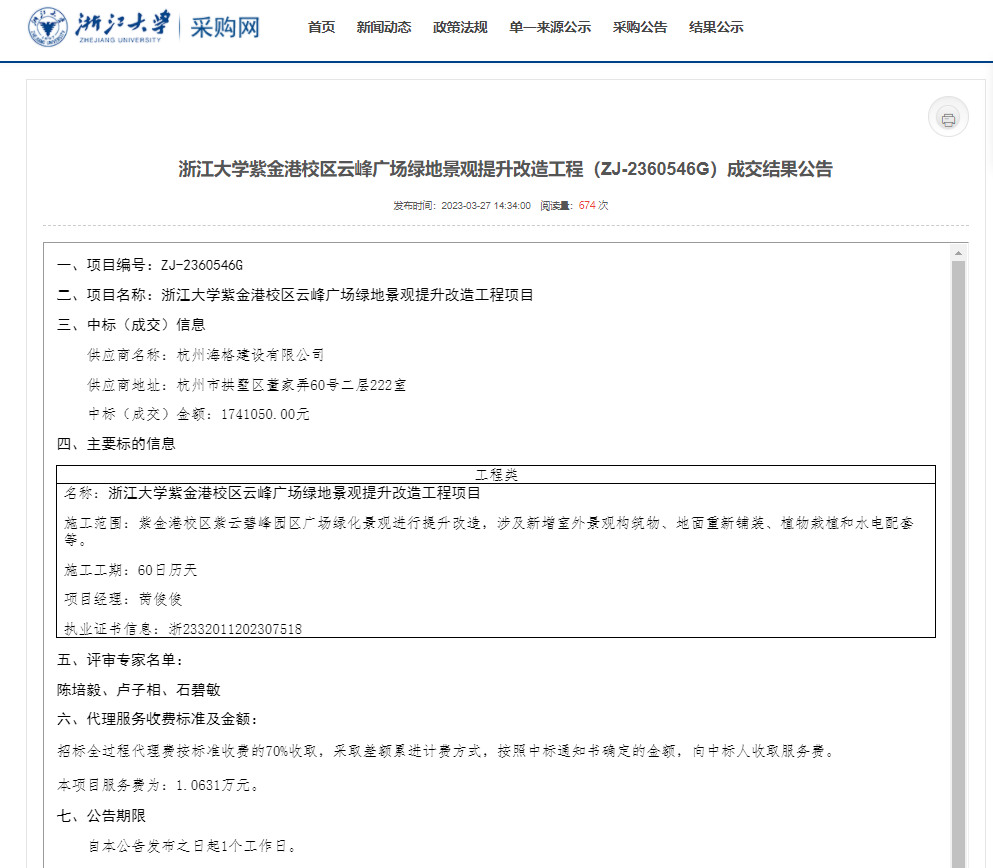Click service fee 1.0631万元 line
Screen dimensions: 993x868
point(158,785)
